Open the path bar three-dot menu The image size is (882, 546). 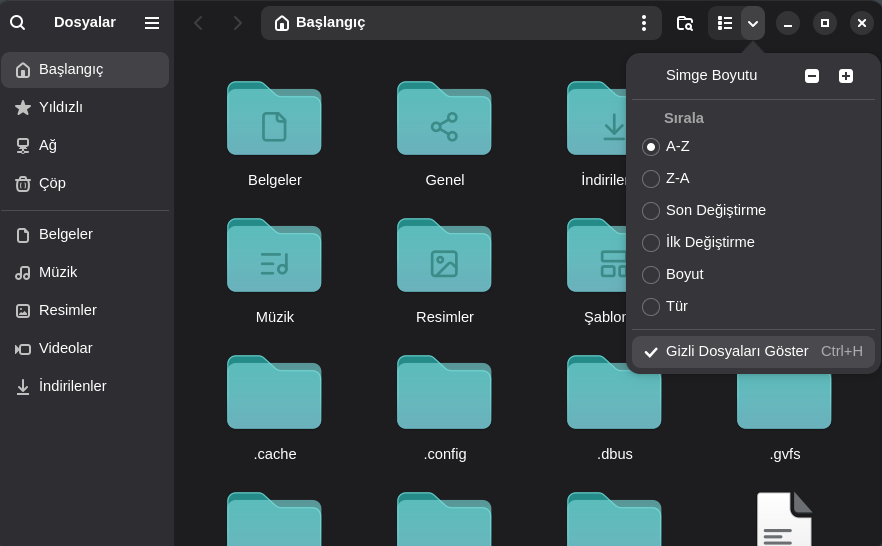[x=643, y=23]
